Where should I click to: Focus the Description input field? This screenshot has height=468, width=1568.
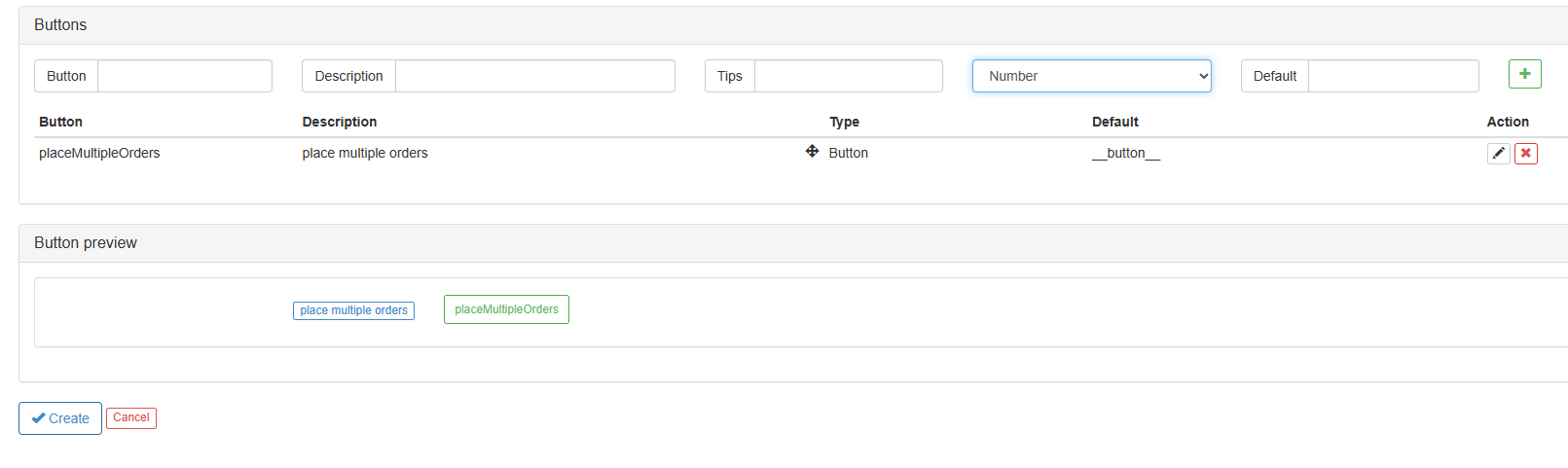(534, 76)
